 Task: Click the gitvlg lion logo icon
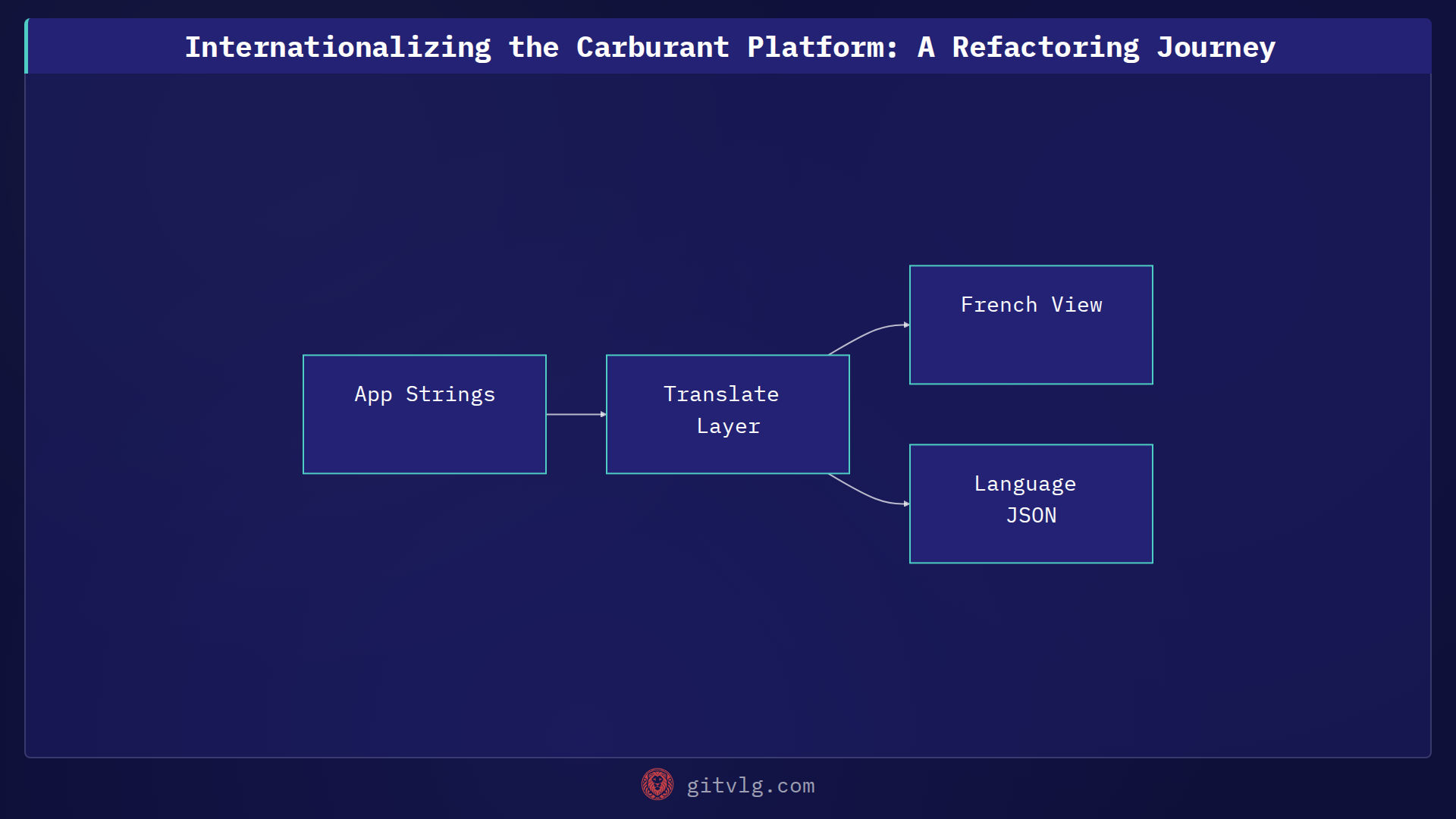657,785
